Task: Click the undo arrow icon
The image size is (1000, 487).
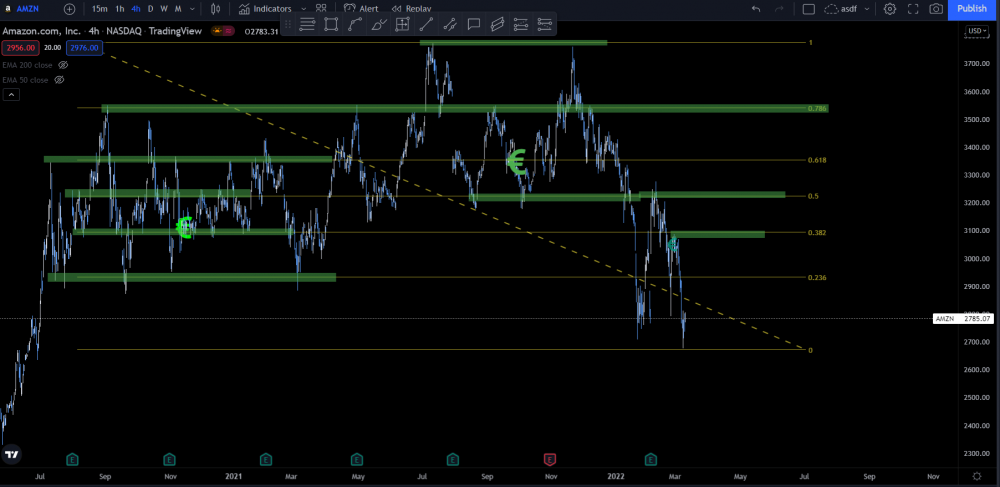Action: point(756,9)
